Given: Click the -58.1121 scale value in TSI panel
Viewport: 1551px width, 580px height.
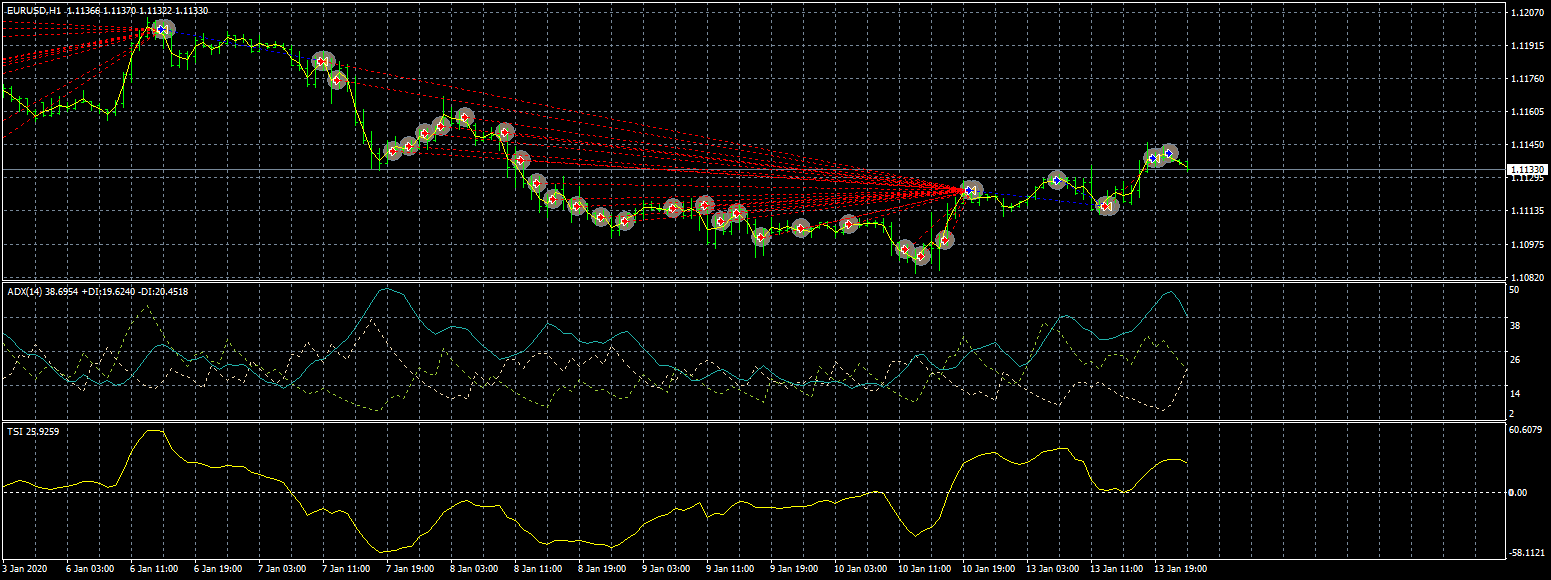Looking at the screenshot, I should click(1528, 552).
